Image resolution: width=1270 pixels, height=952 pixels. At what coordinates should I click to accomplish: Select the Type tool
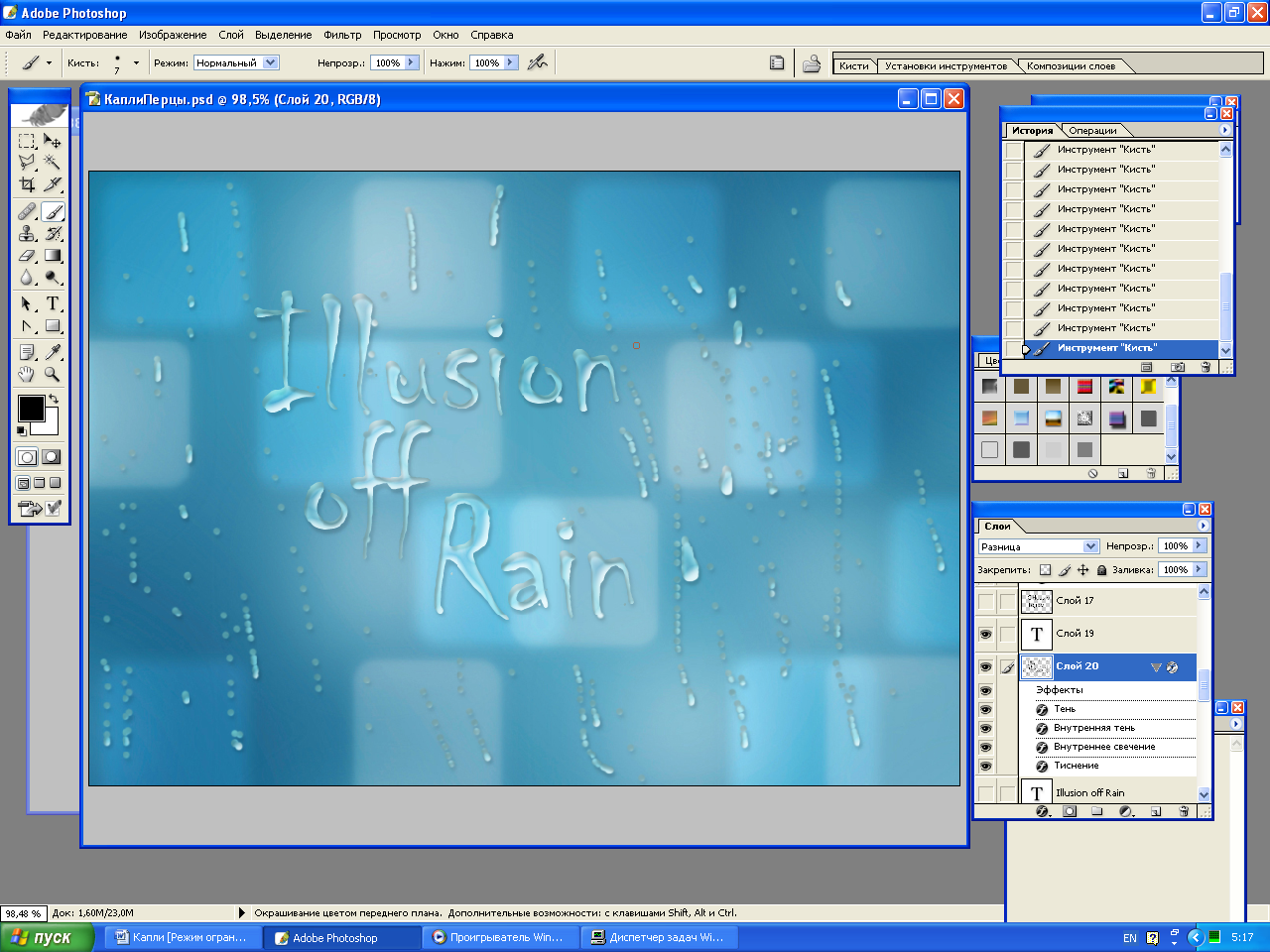click(53, 303)
